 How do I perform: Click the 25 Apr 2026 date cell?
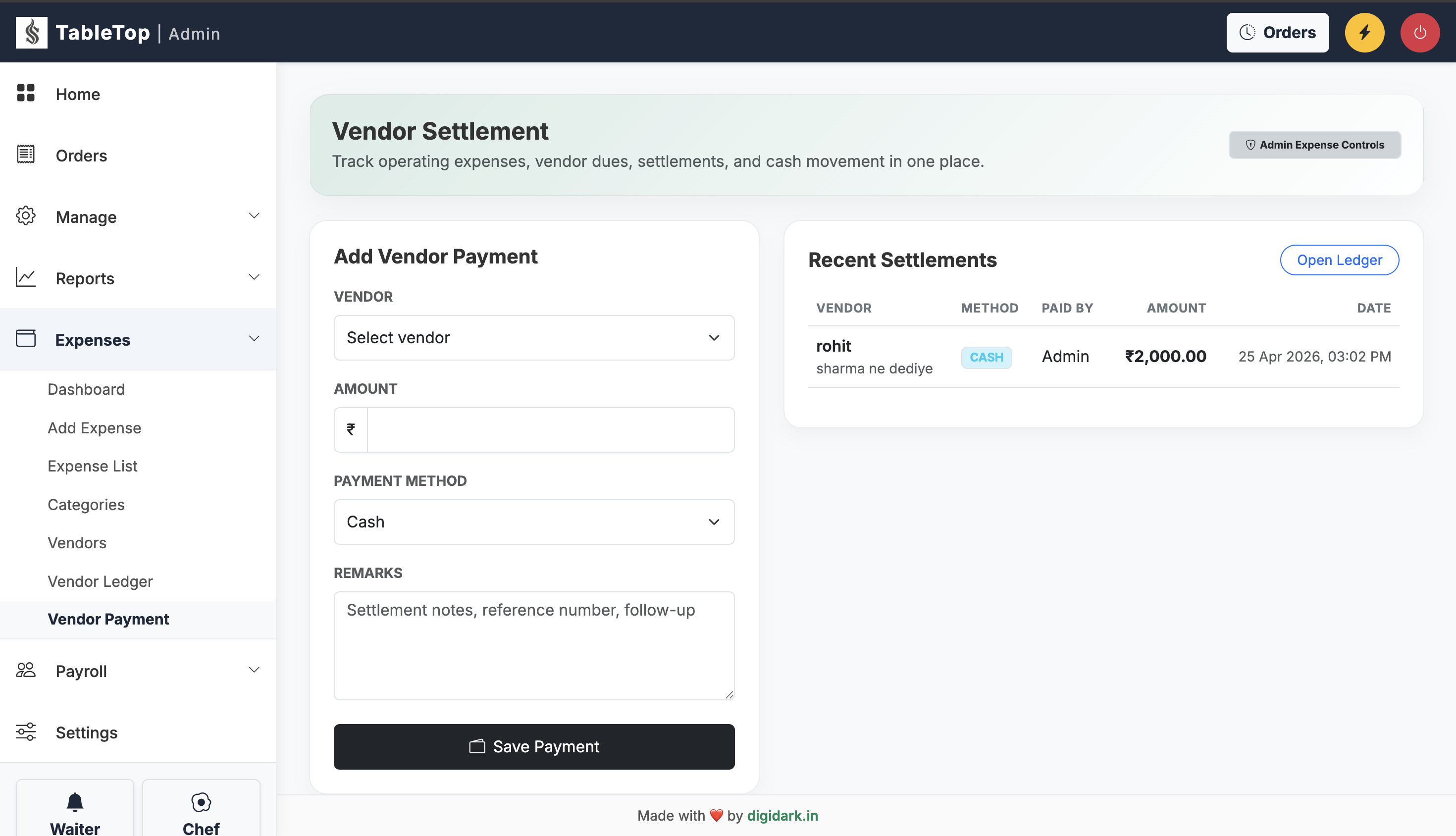1314,357
